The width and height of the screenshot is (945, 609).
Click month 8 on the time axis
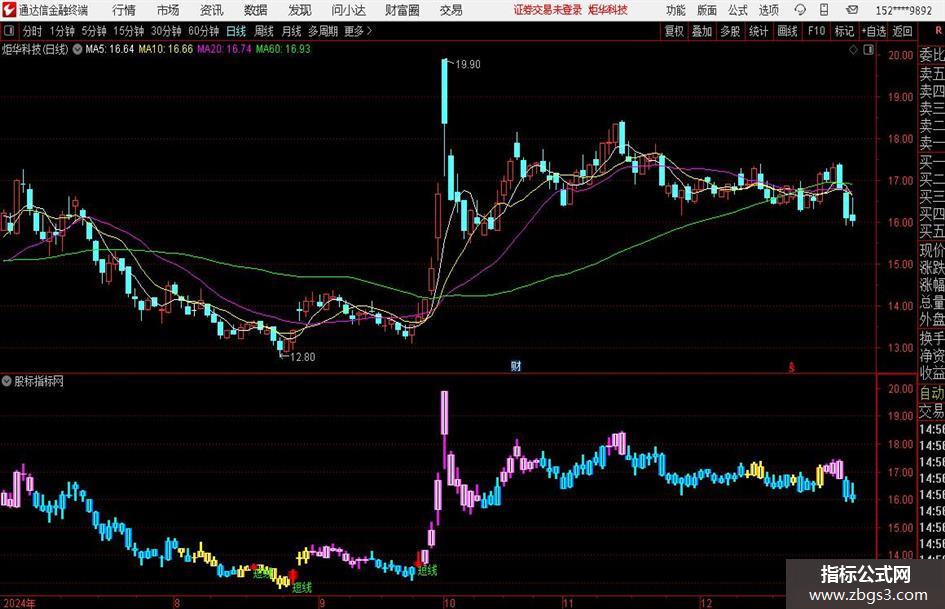click(177, 603)
